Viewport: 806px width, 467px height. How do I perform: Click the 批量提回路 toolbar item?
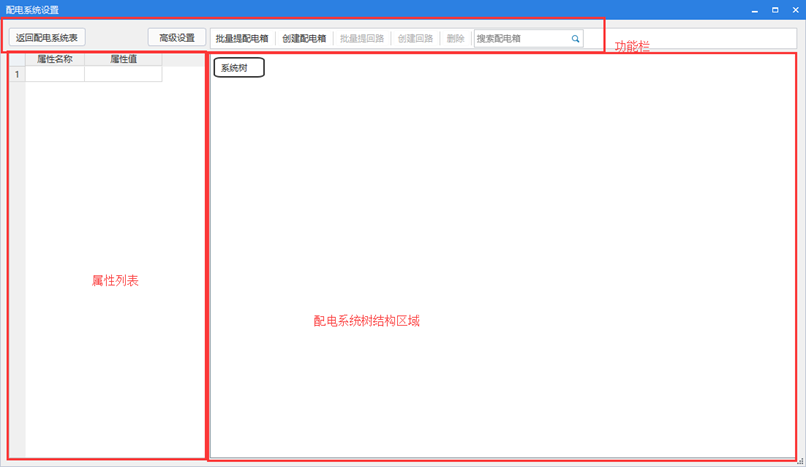(x=362, y=39)
